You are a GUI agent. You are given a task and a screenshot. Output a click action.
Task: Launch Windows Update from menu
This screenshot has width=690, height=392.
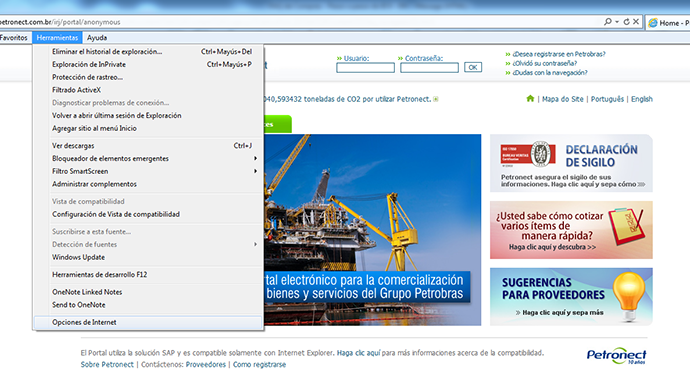tap(148, 257)
